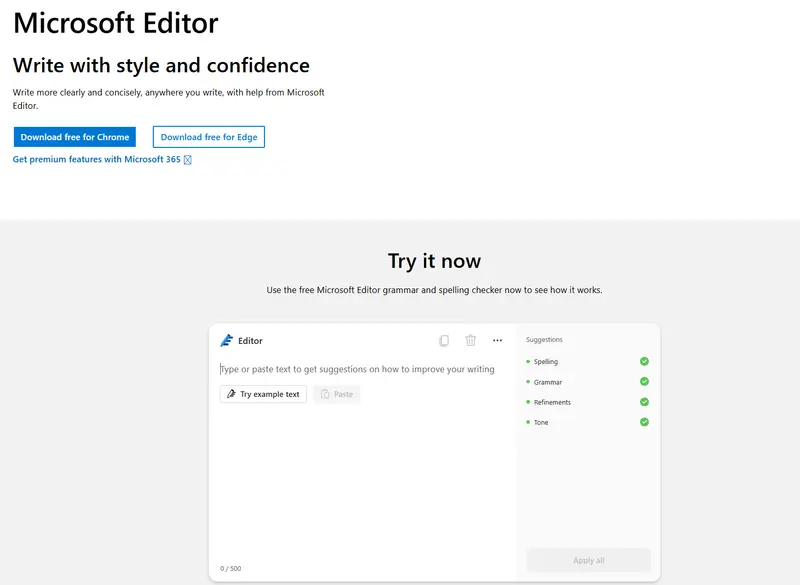Click the copy text icon in Editor

pyautogui.click(x=444, y=340)
